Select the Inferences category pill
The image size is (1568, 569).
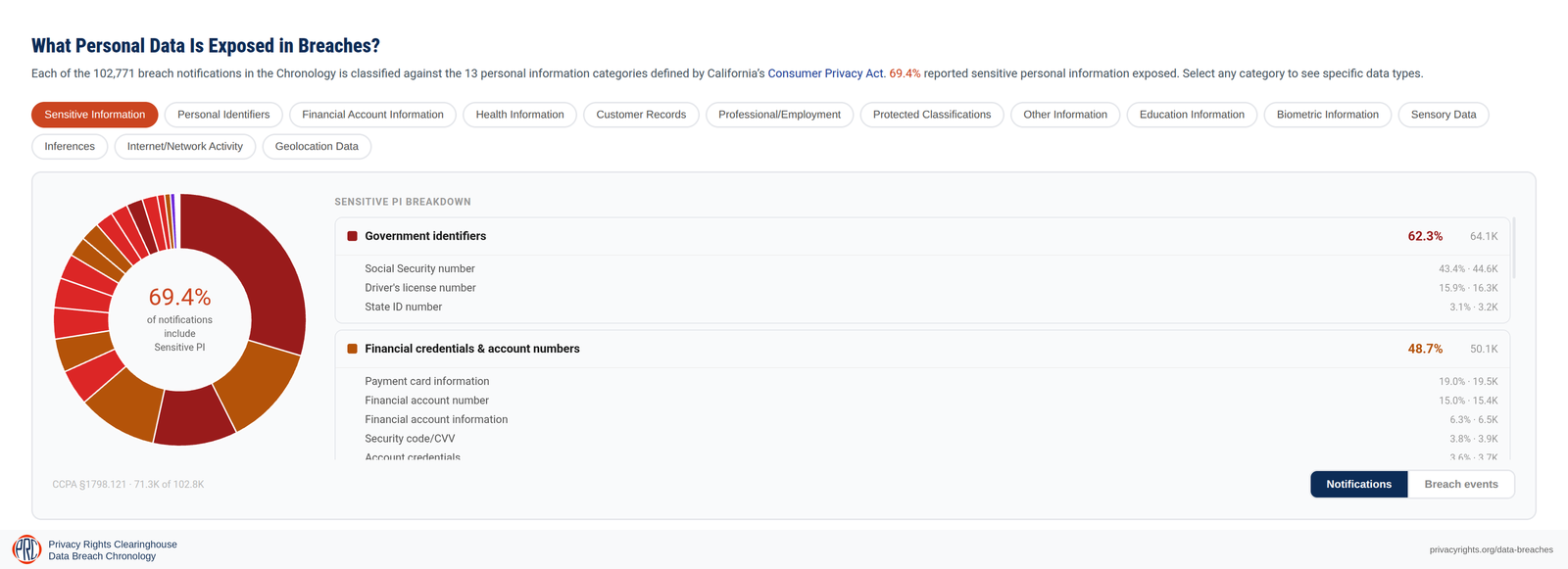pyautogui.click(x=70, y=147)
